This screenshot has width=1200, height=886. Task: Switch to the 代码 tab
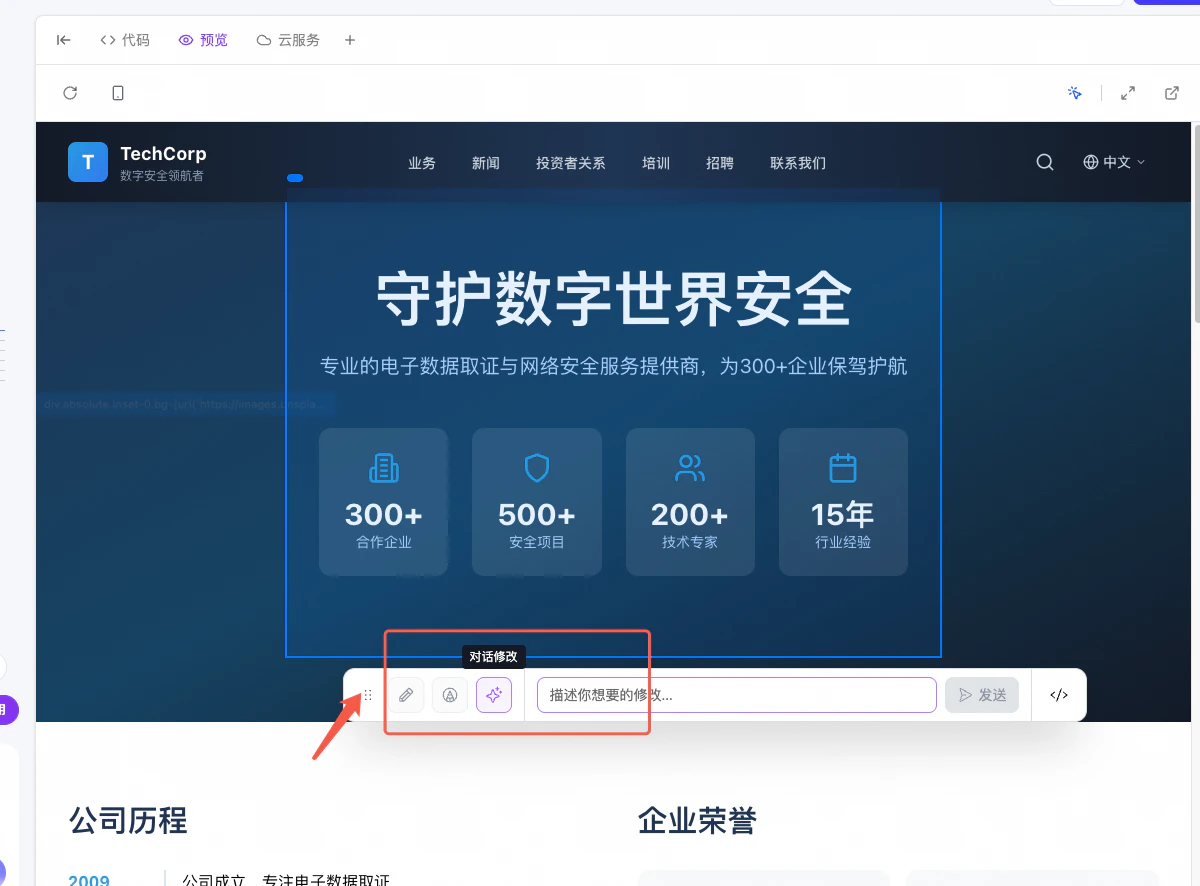click(x=125, y=40)
